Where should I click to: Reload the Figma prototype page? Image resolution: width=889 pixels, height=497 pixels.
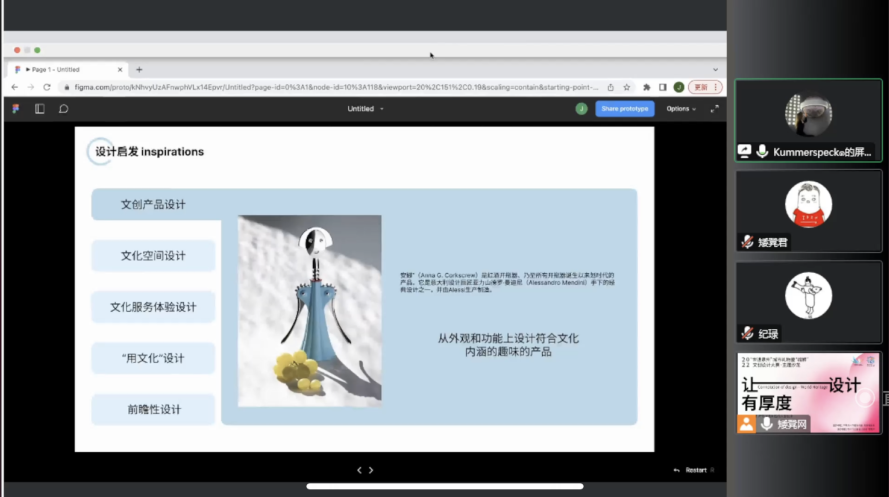point(47,87)
